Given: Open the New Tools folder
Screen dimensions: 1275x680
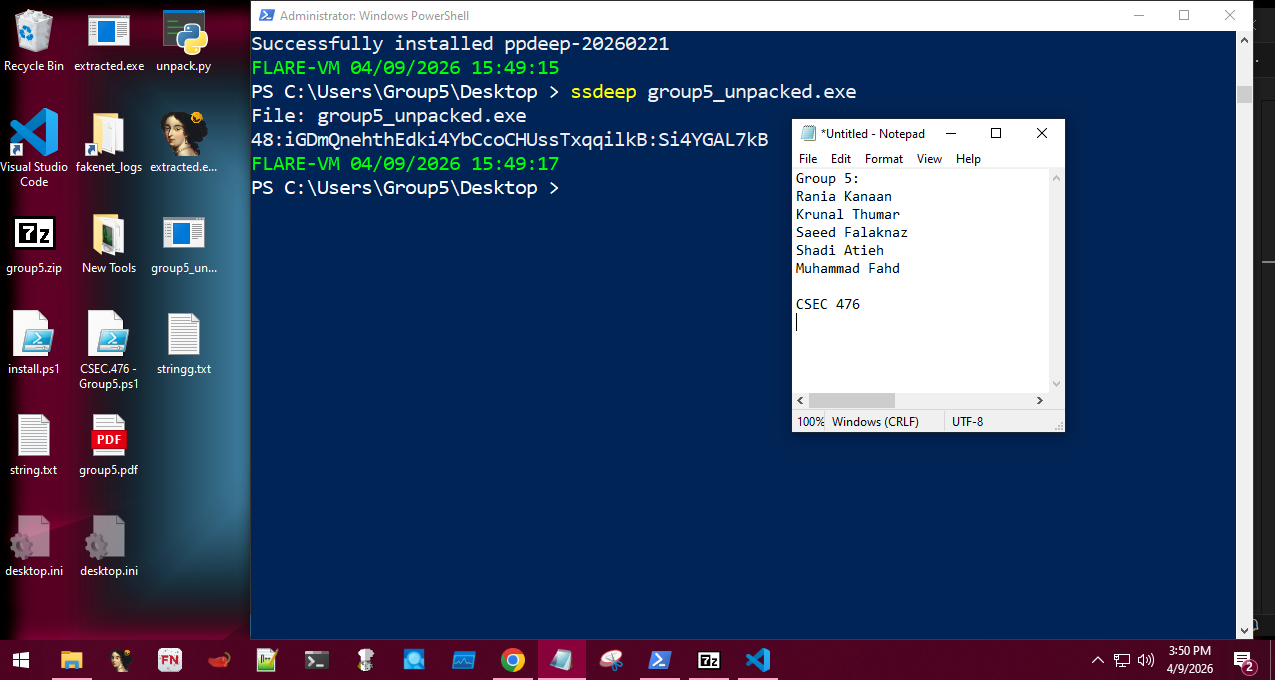Looking at the screenshot, I should pos(109,243).
